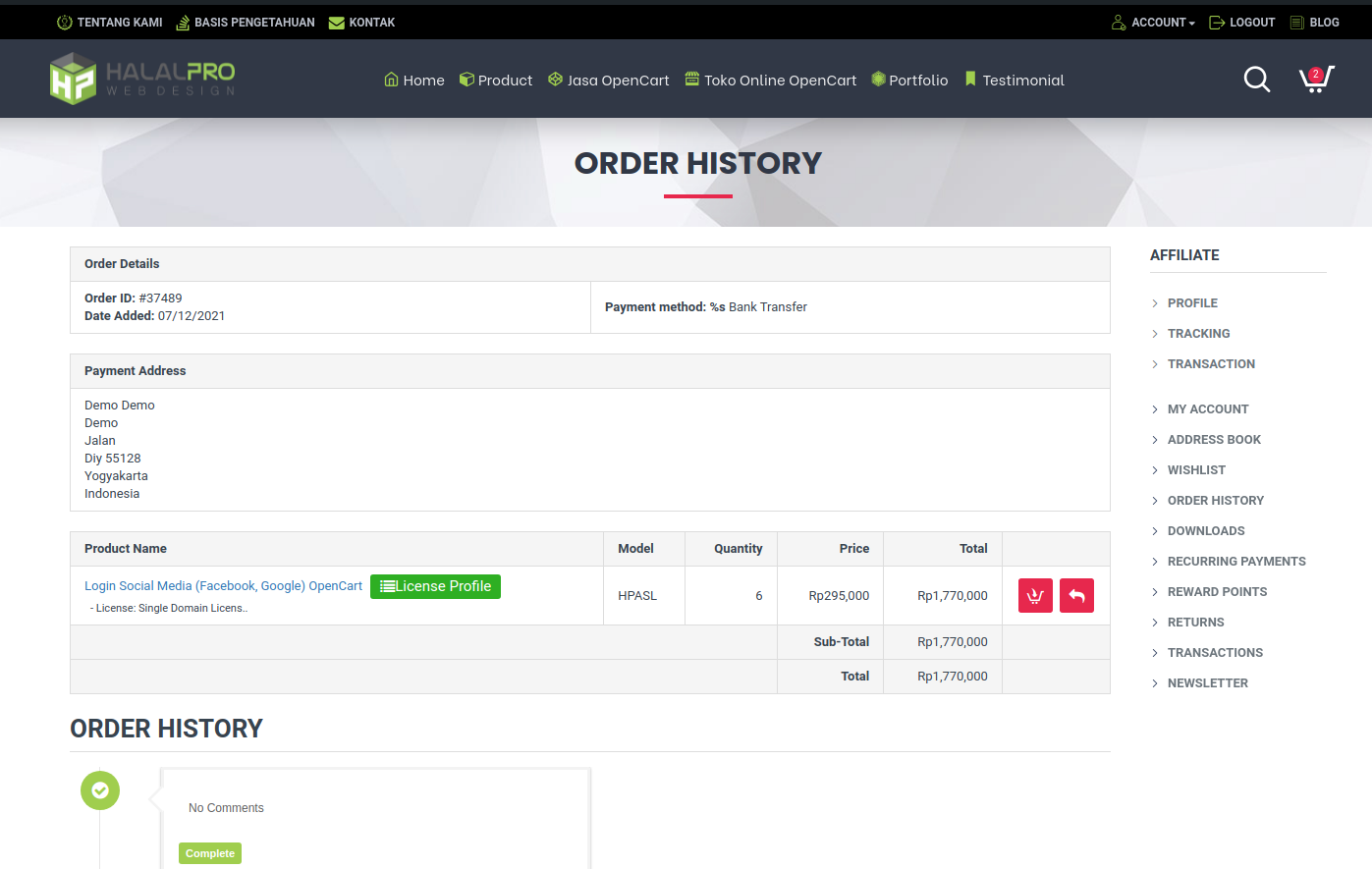Click the red return arrow button
This screenshot has height=869, width=1372.
1076,596
